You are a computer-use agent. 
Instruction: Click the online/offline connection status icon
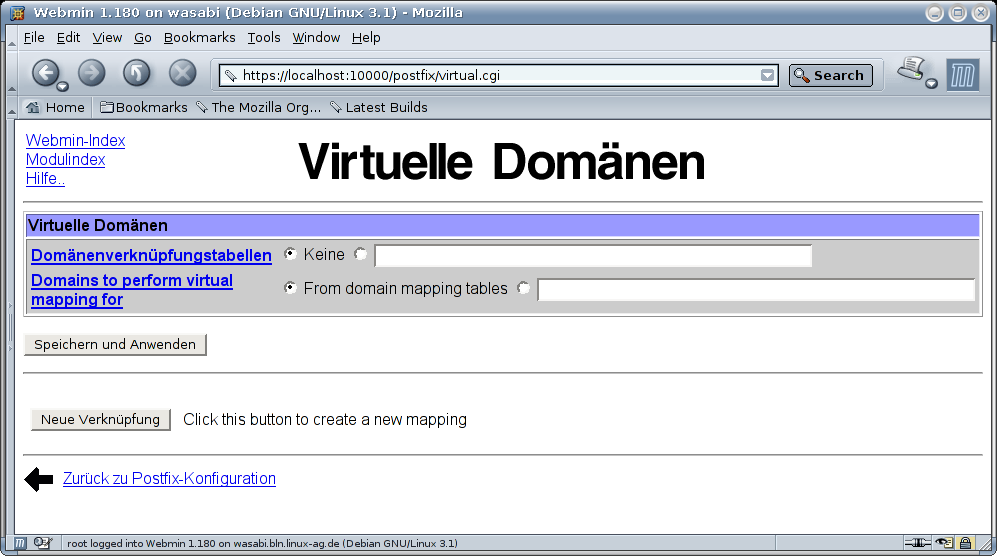(x=918, y=543)
